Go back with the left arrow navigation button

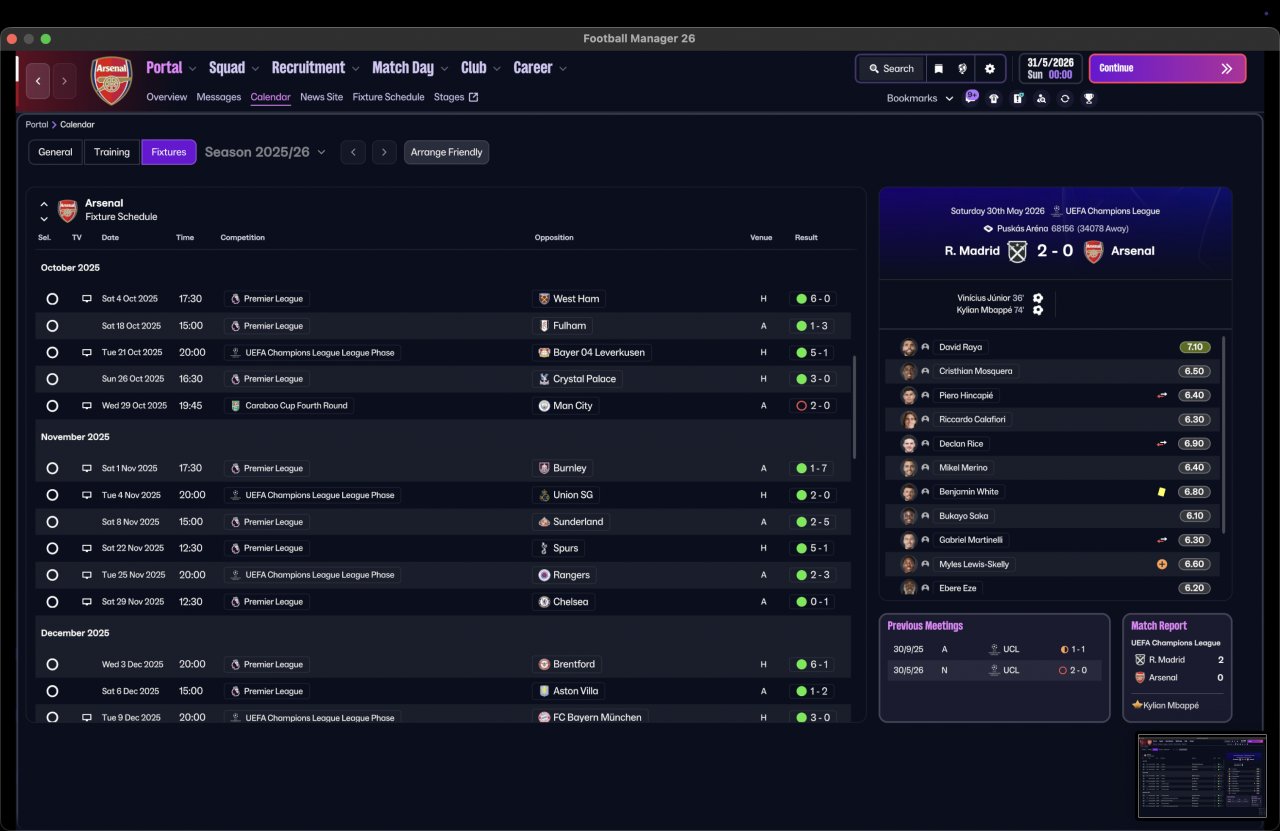click(x=38, y=81)
